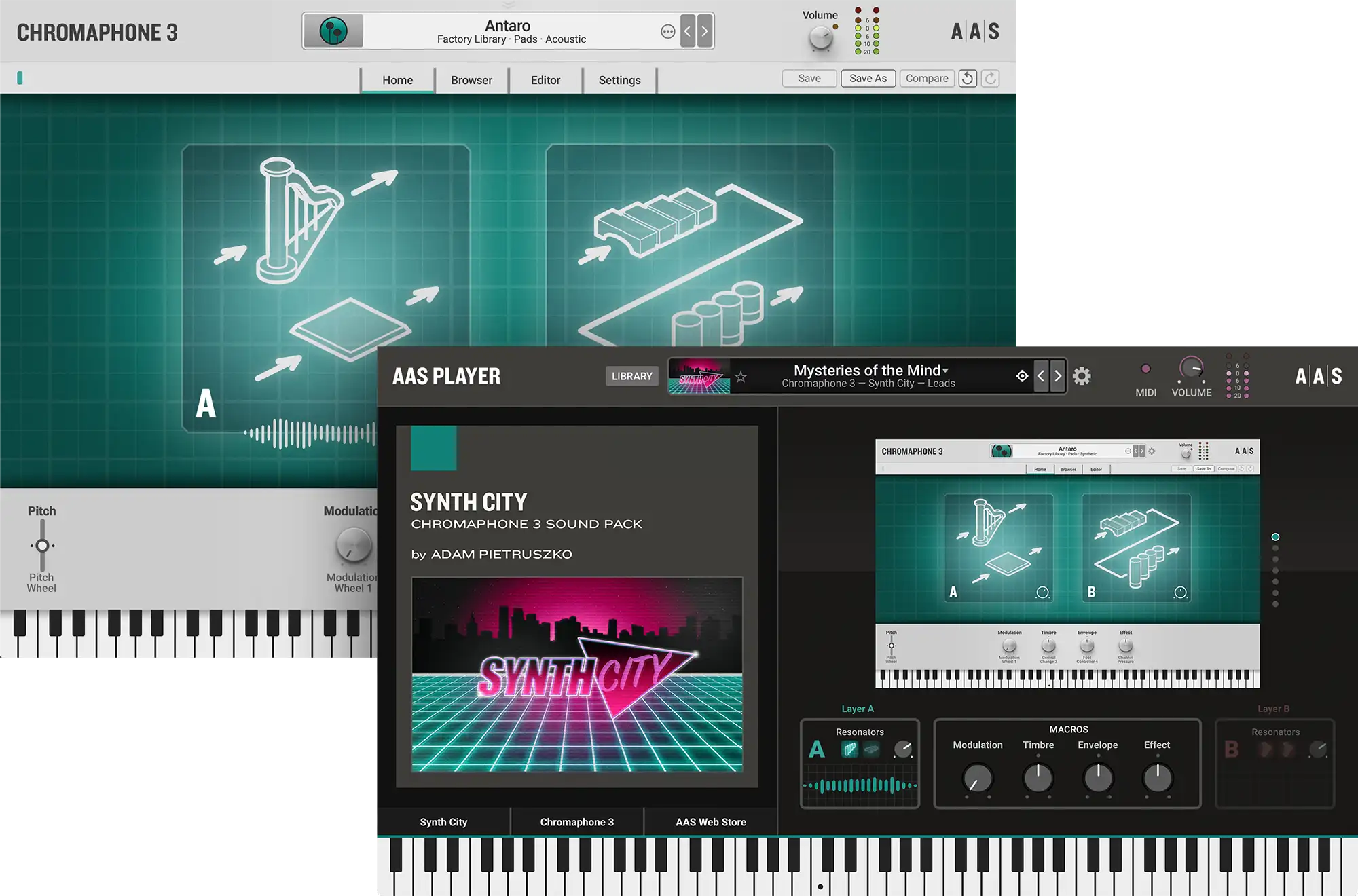This screenshot has width=1358, height=896.
Task: Open the Antaro preset thumbnail icon in Chromaphone 3
Action: (333, 31)
